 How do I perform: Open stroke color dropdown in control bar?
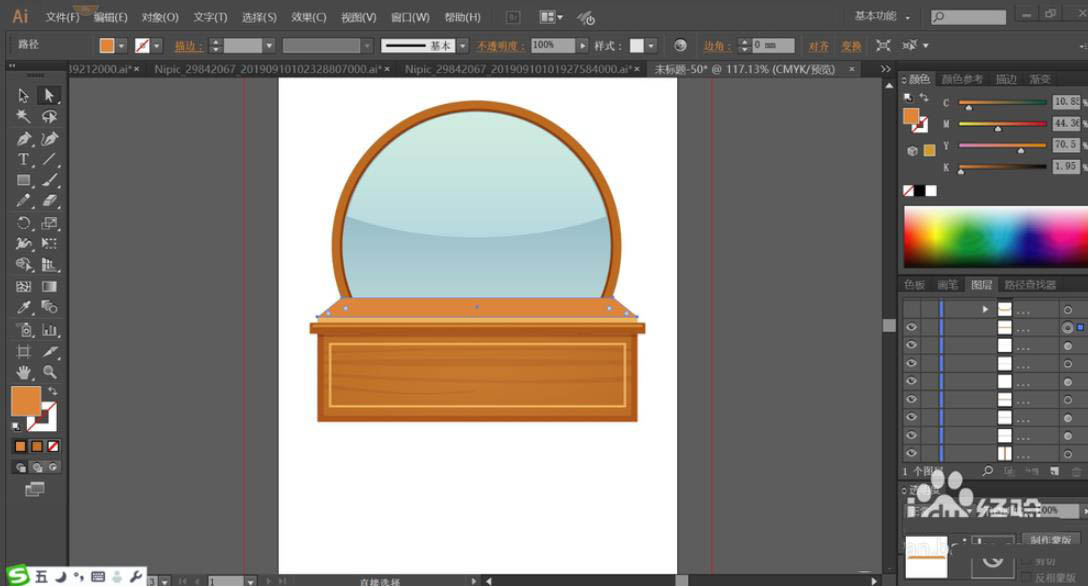pos(157,46)
